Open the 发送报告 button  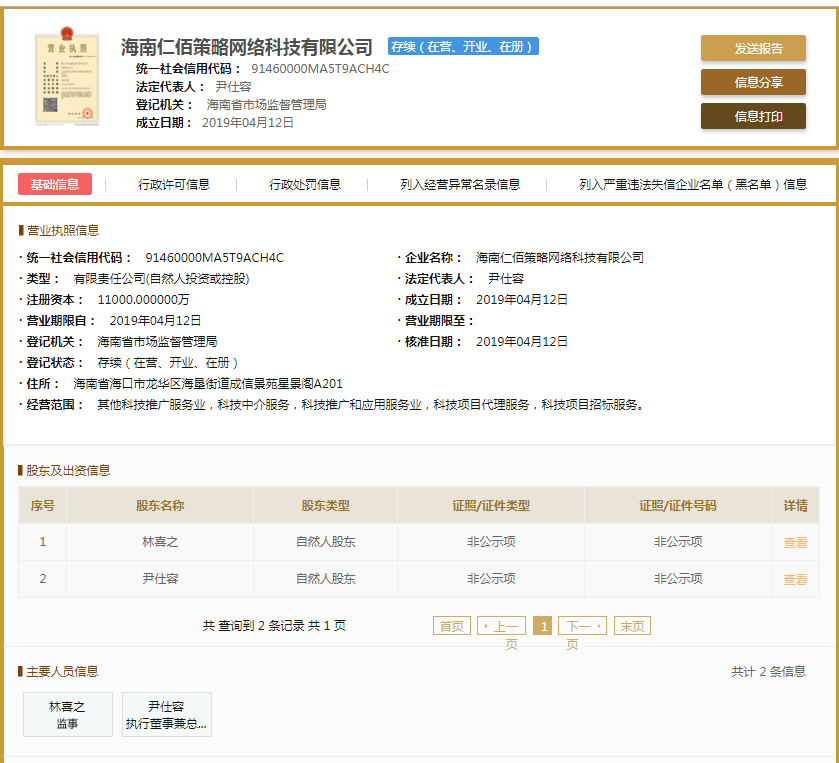755,48
